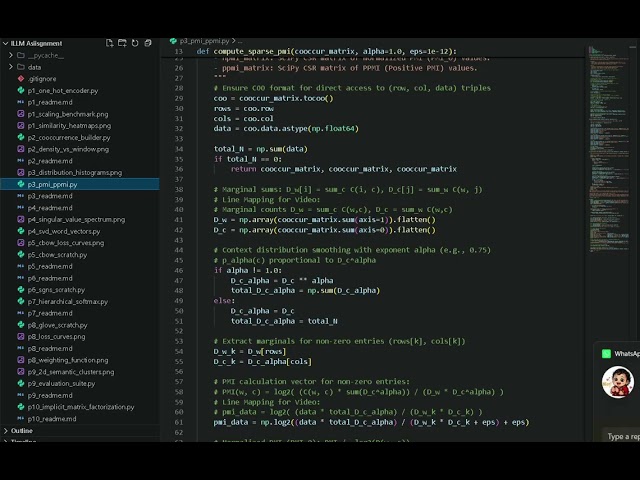Click the Python file icon beside p3_pmi_ppmi.py breadcrumb
The height and width of the screenshot is (480, 640).
173,41
